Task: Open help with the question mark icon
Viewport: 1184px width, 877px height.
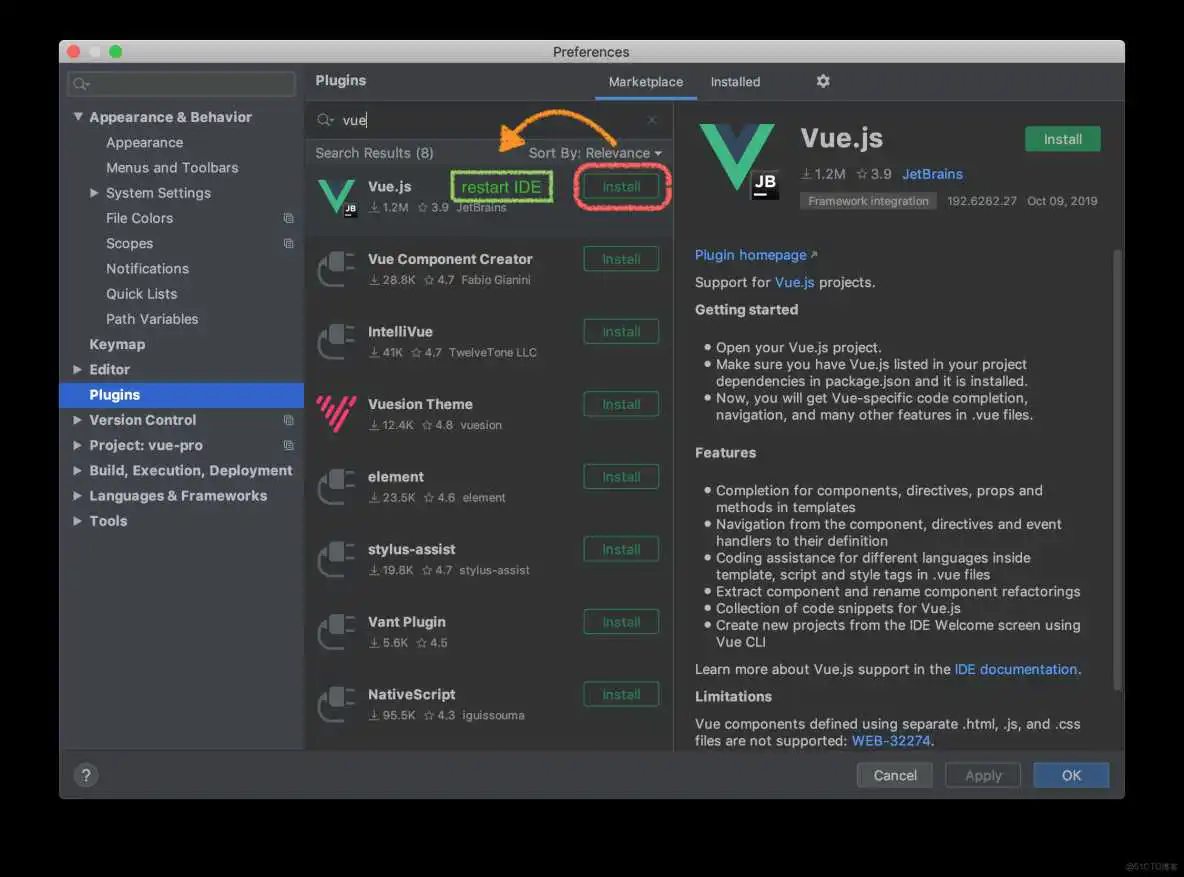Action: [x=85, y=775]
